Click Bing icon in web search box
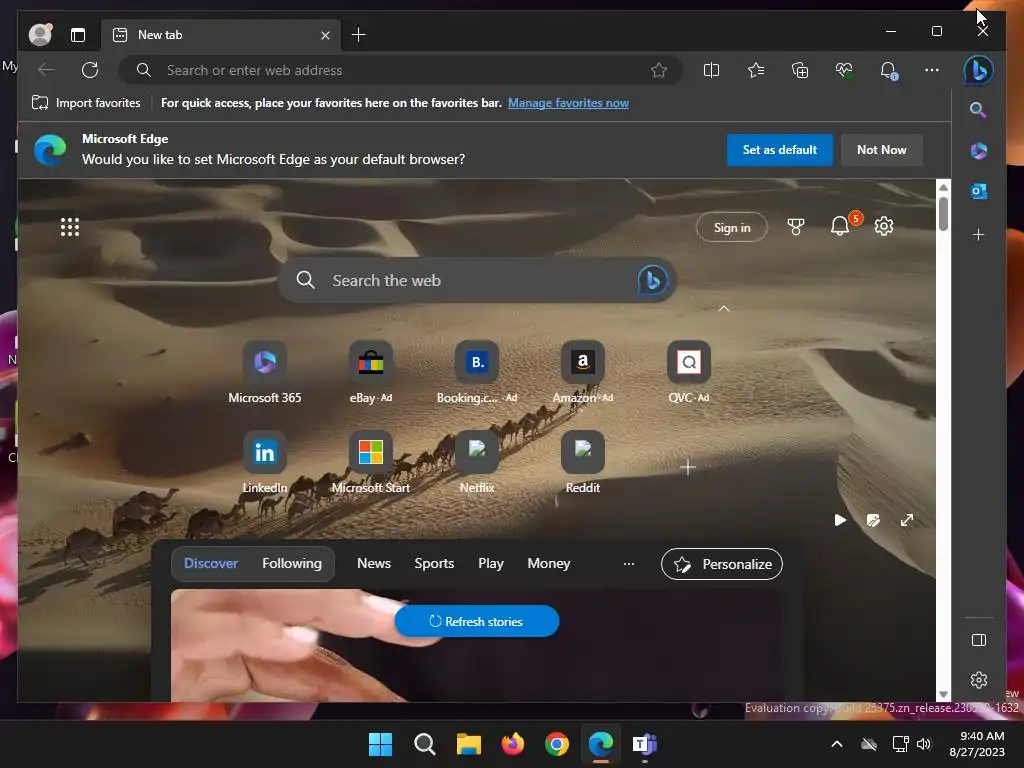Image resolution: width=1024 pixels, height=768 pixels. point(652,280)
